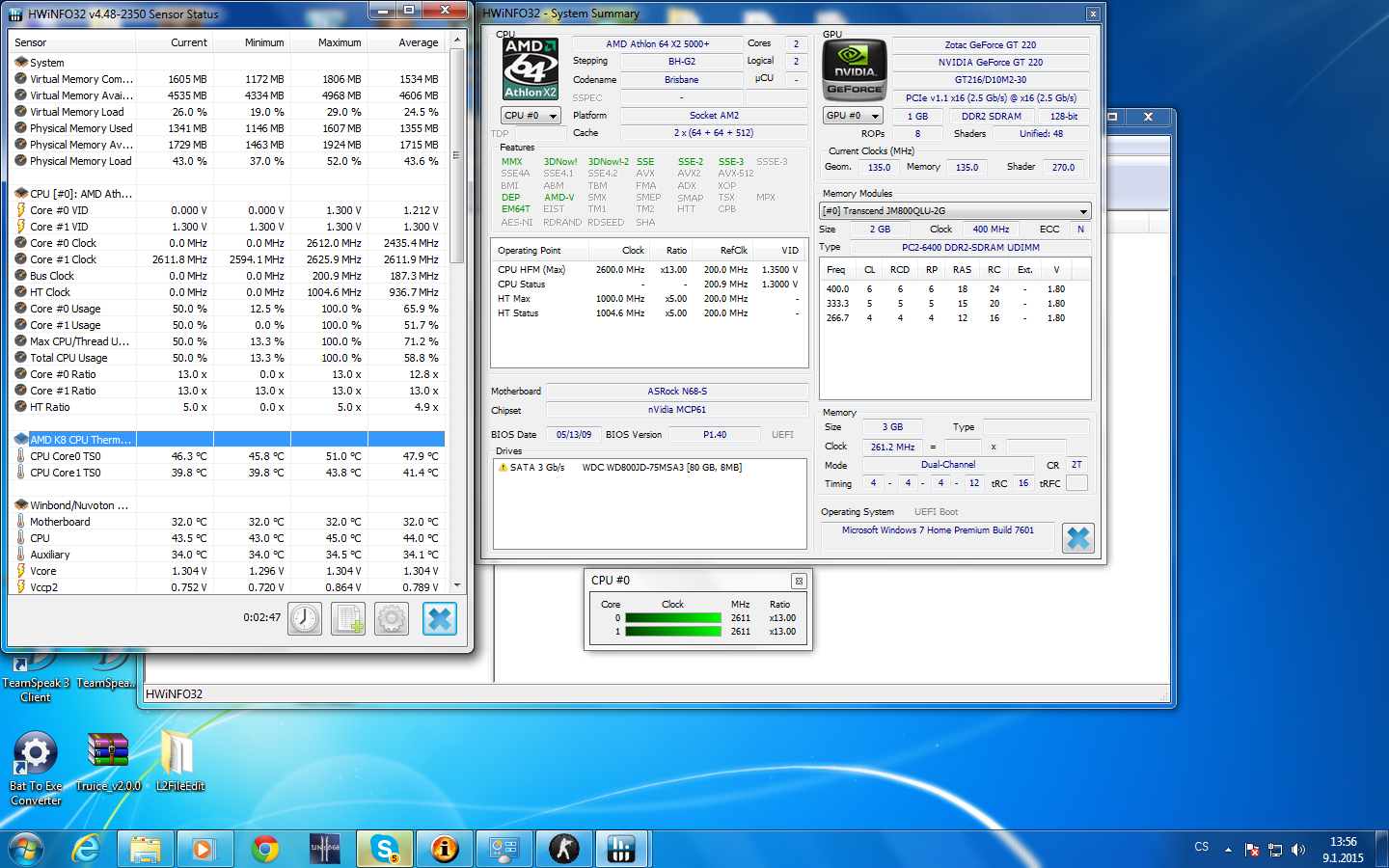Open Counter-Strike taskbar icon
The height and width of the screenshot is (868, 1389).
click(x=564, y=849)
